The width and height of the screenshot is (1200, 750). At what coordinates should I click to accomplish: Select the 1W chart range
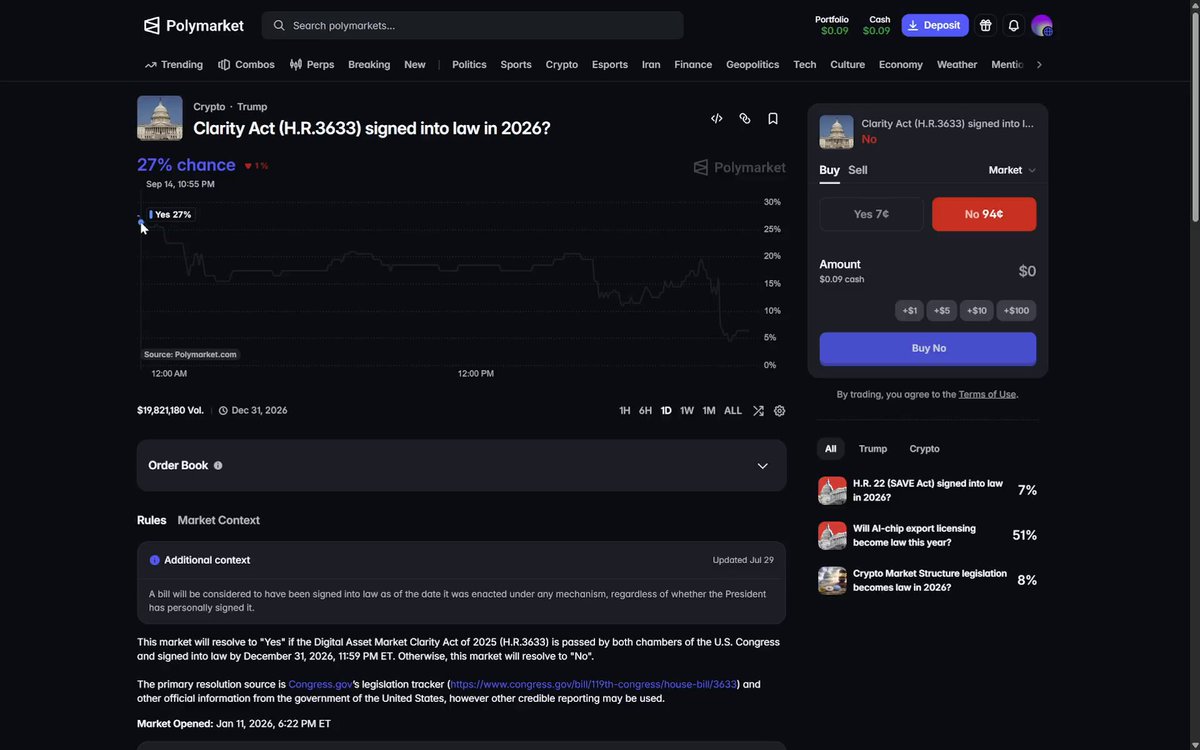coord(687,411)
